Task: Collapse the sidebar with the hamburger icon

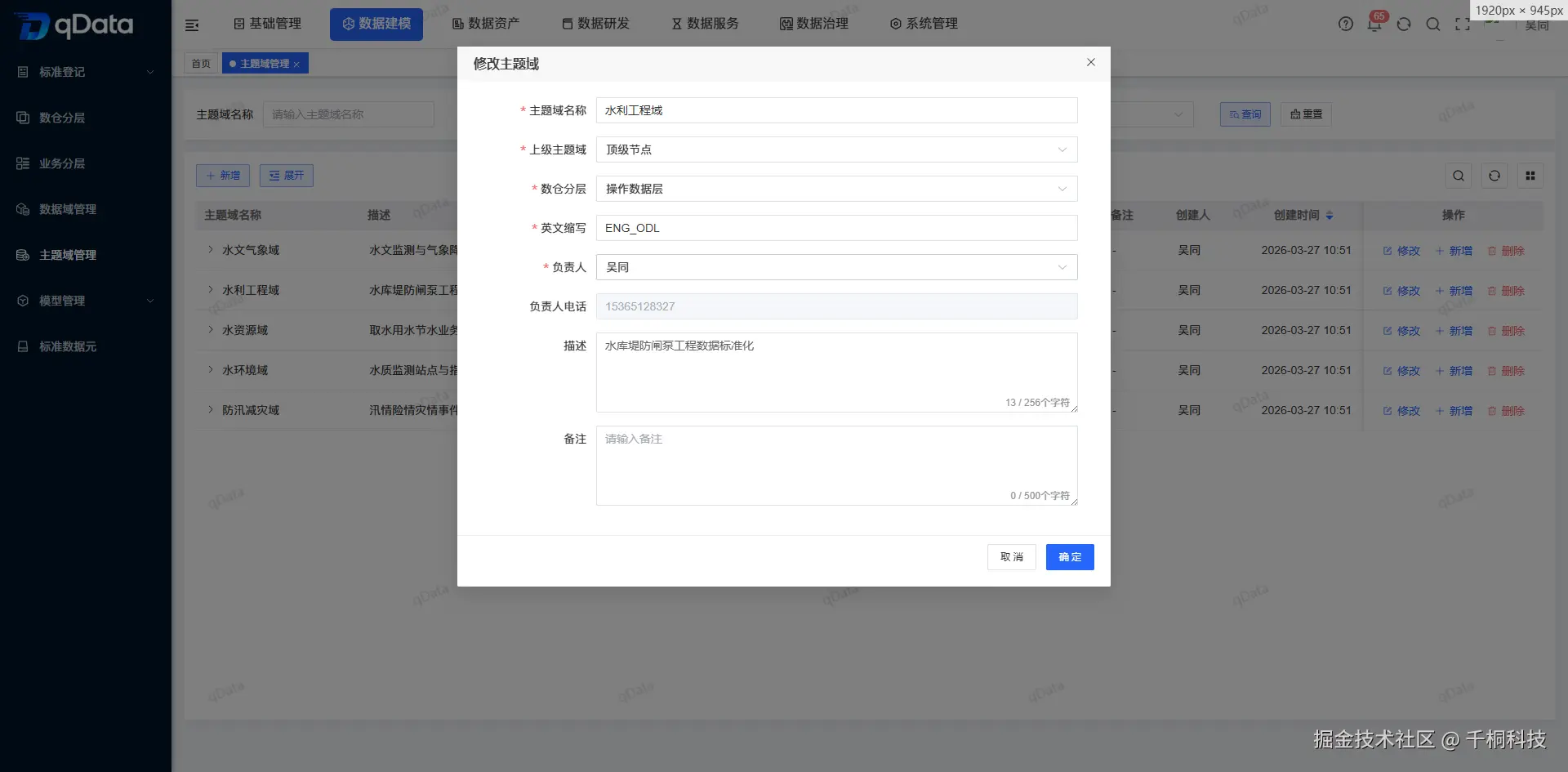Action: point(192,25)
